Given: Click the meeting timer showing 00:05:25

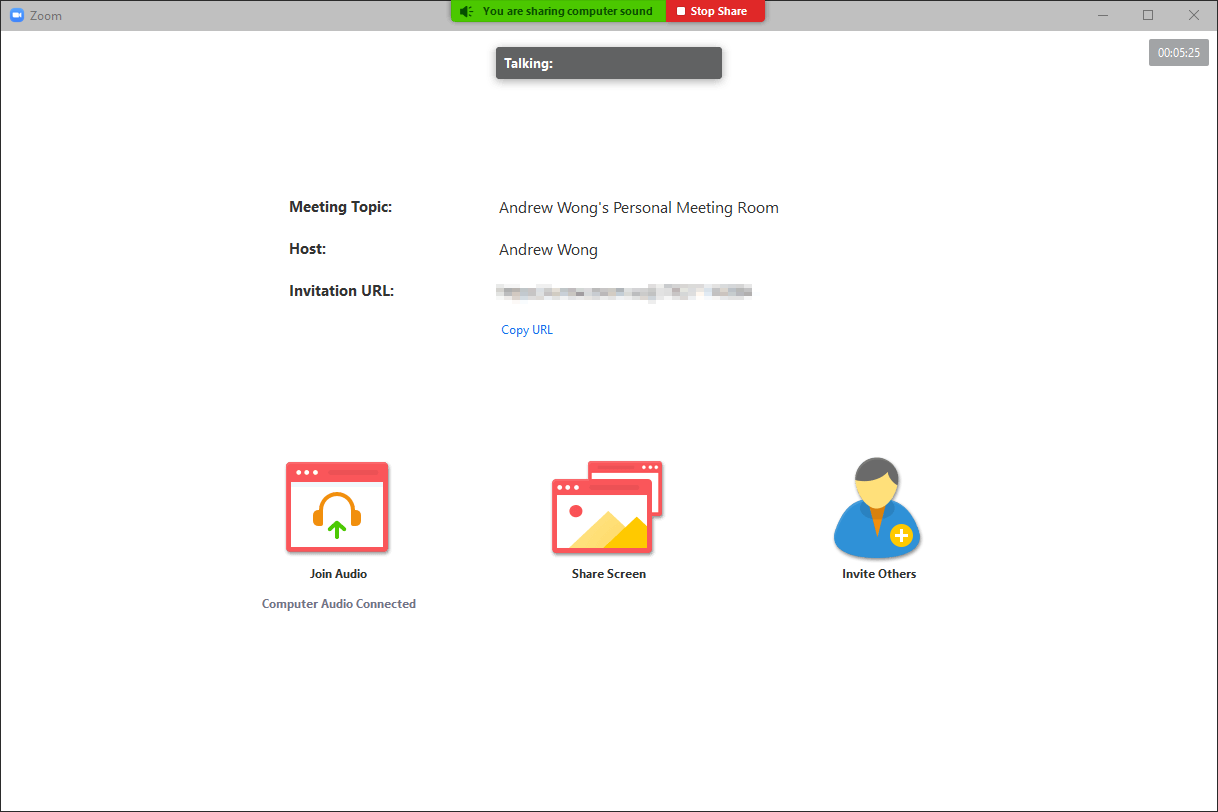Looking at the screenshot, I should tap(1178, 53).
